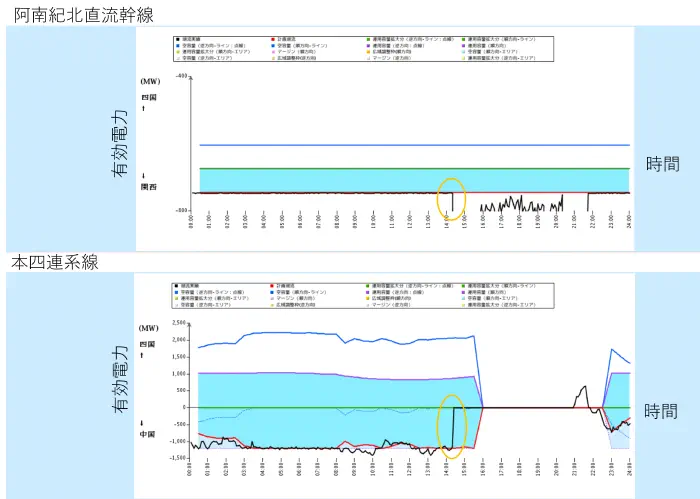Click the 時間 label beside the bottom chart
This screenshot has height=499, width=700.
662,411
